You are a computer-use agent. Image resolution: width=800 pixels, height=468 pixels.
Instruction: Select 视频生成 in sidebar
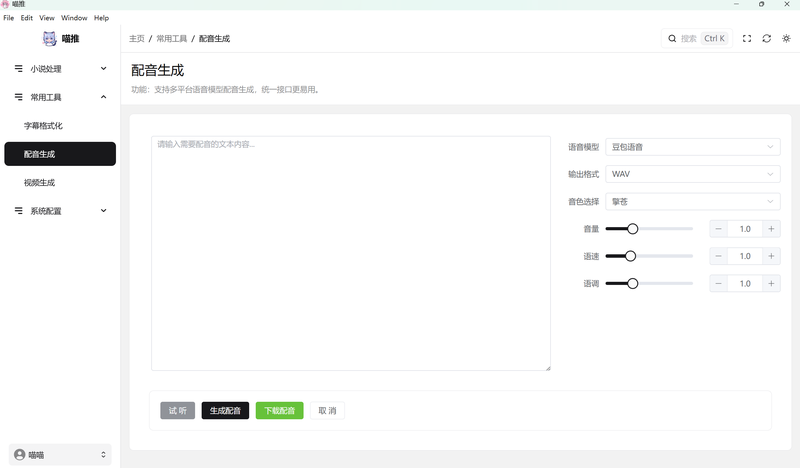60,183
